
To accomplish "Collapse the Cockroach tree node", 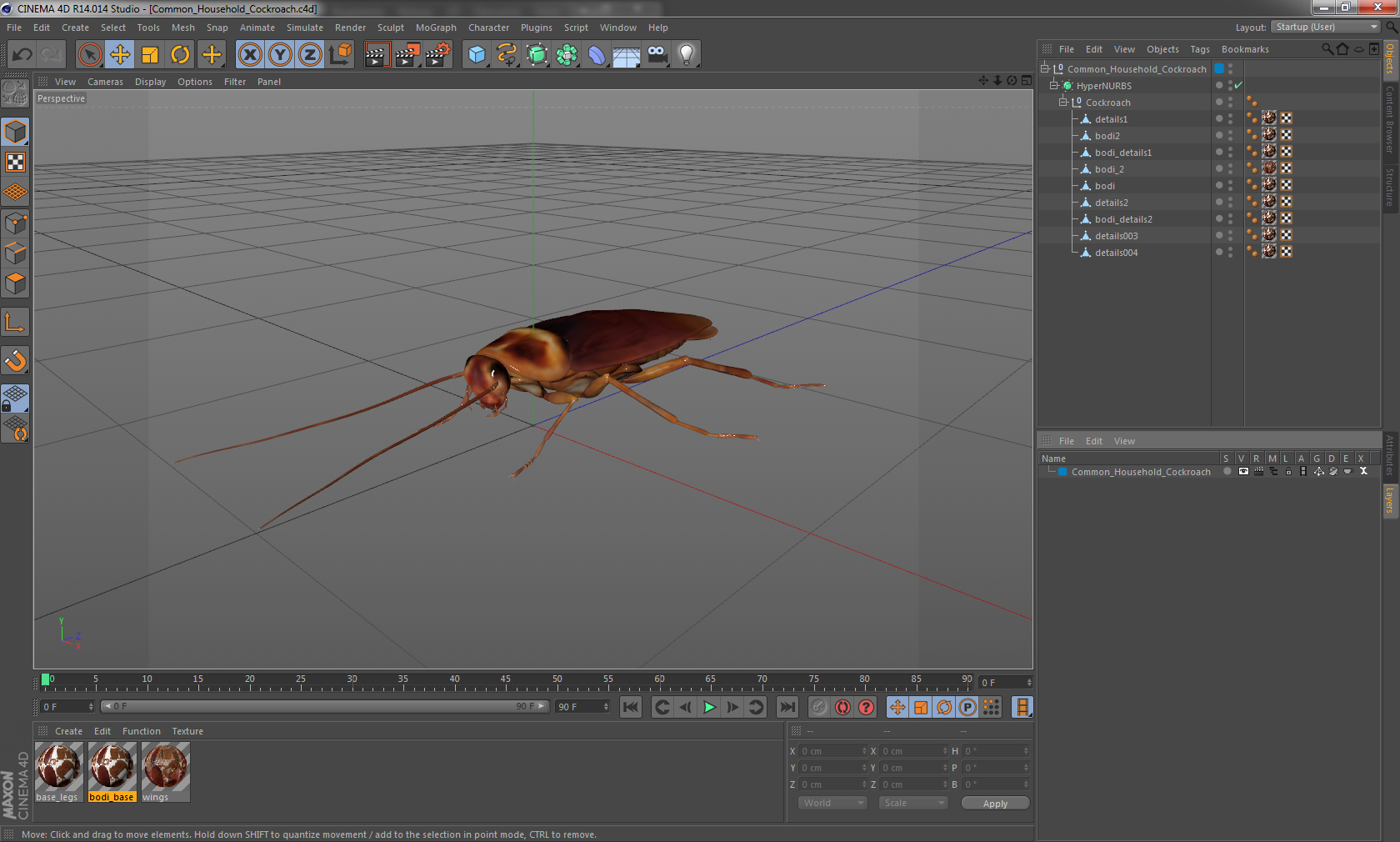I will tap(1063, 103).
